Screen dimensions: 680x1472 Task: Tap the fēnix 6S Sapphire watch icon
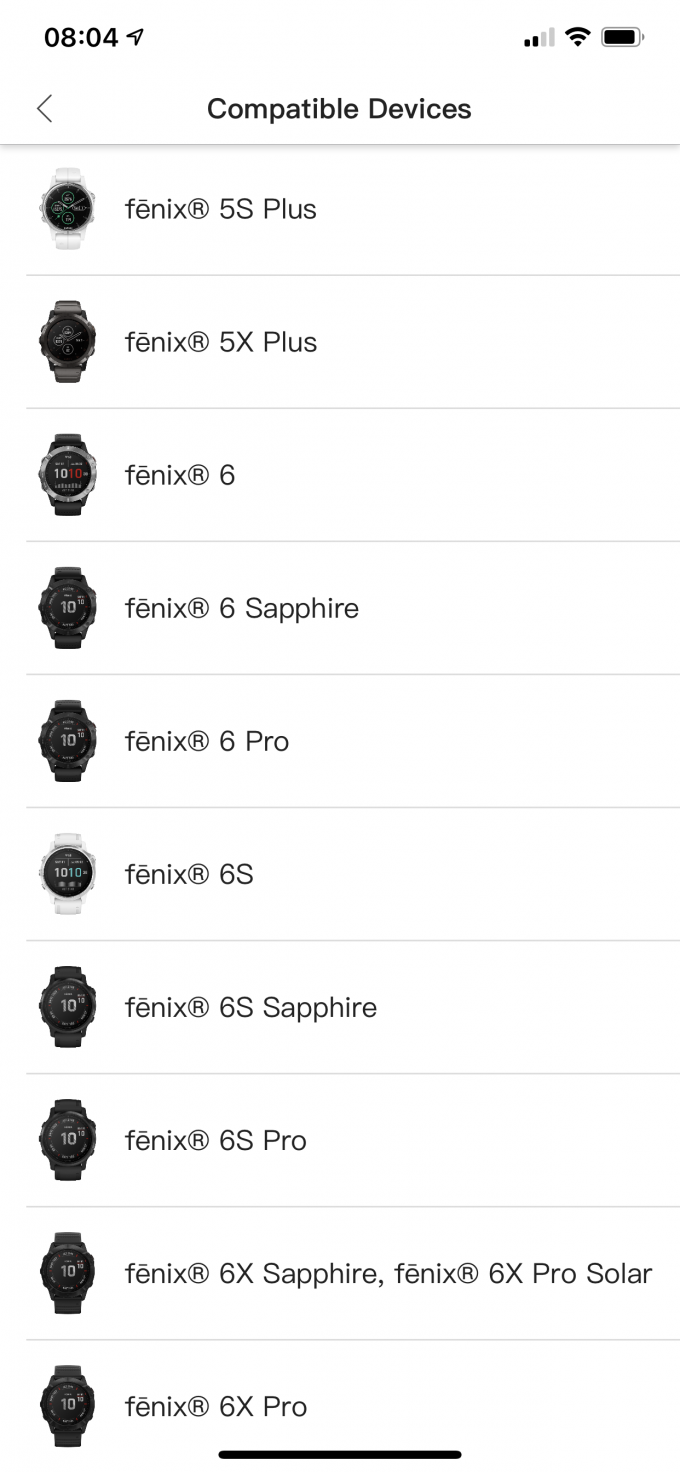click(x=68, y=1007)
